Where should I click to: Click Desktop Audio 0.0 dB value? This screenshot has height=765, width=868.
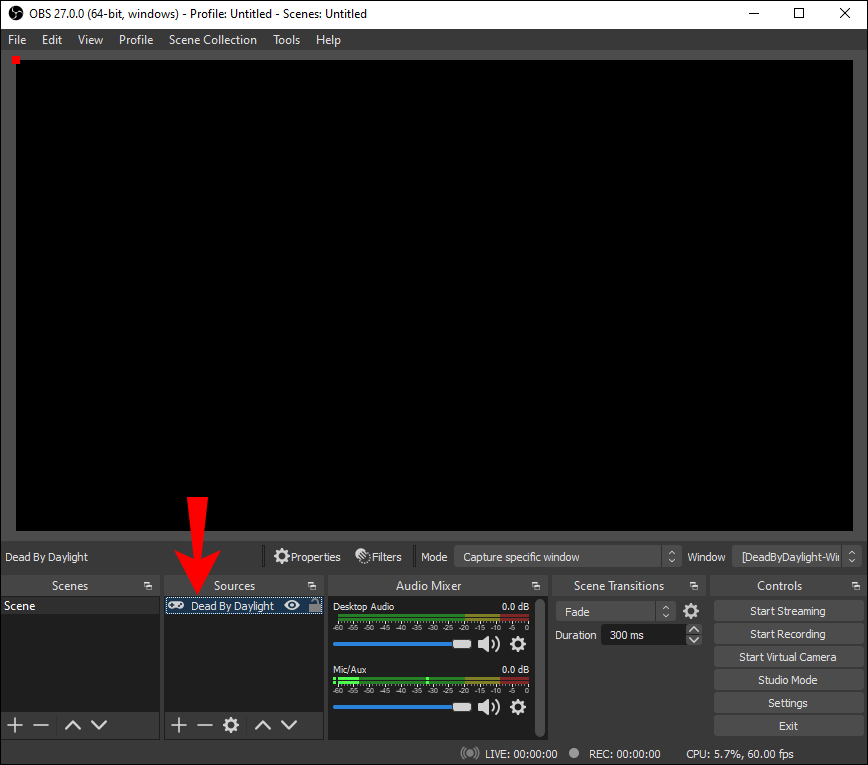click(x=515, y=606)
